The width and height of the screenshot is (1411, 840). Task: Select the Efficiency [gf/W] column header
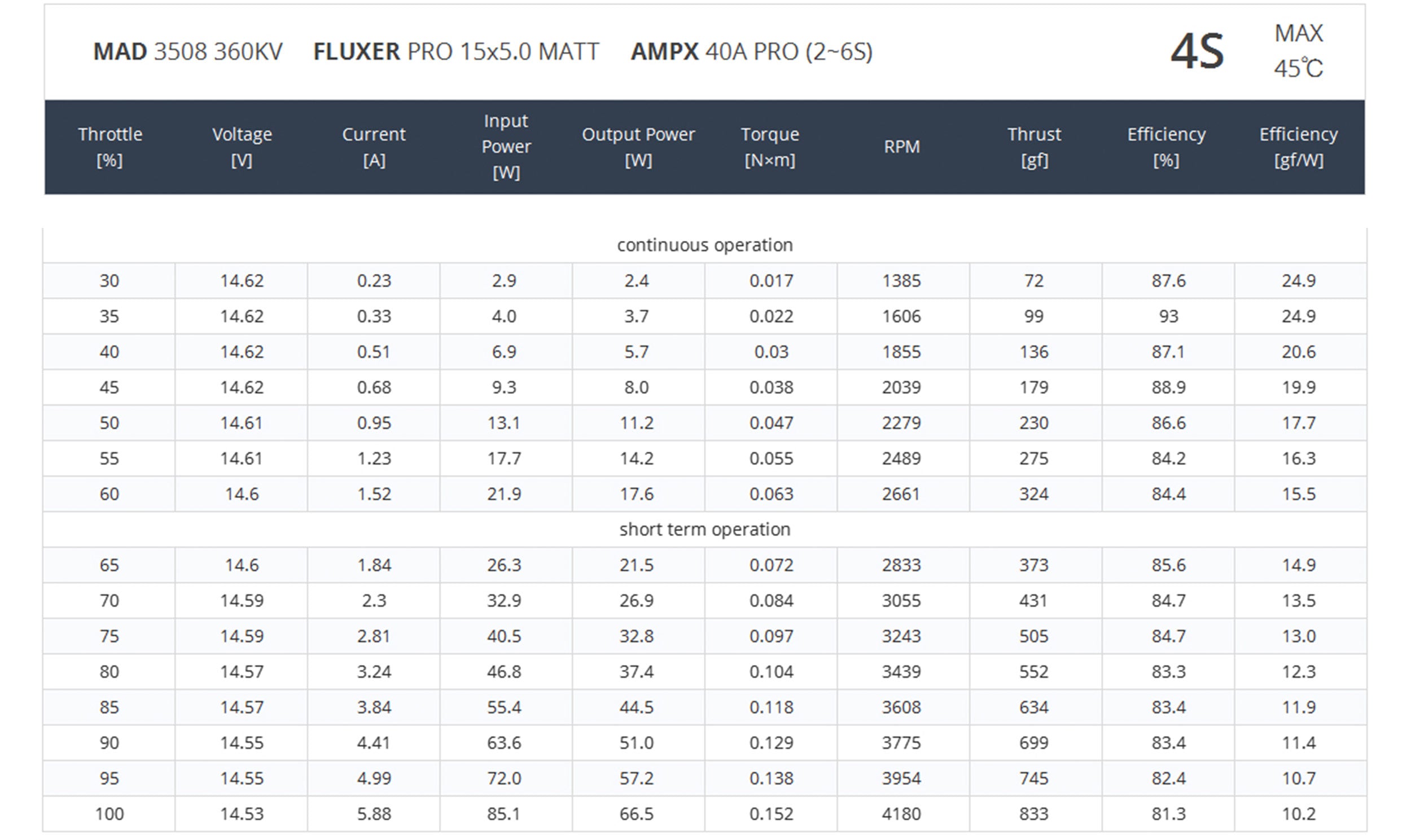1298,147
